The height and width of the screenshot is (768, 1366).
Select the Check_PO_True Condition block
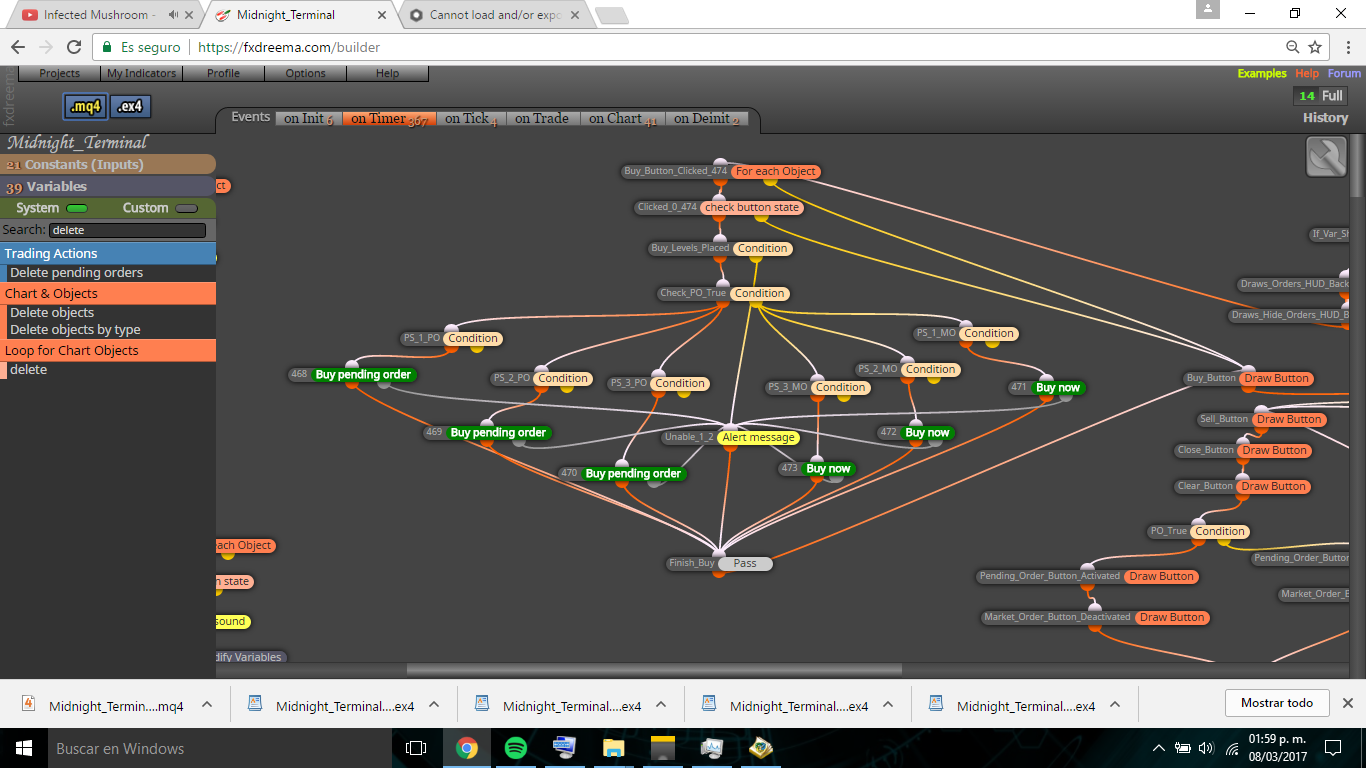(759, 294)
